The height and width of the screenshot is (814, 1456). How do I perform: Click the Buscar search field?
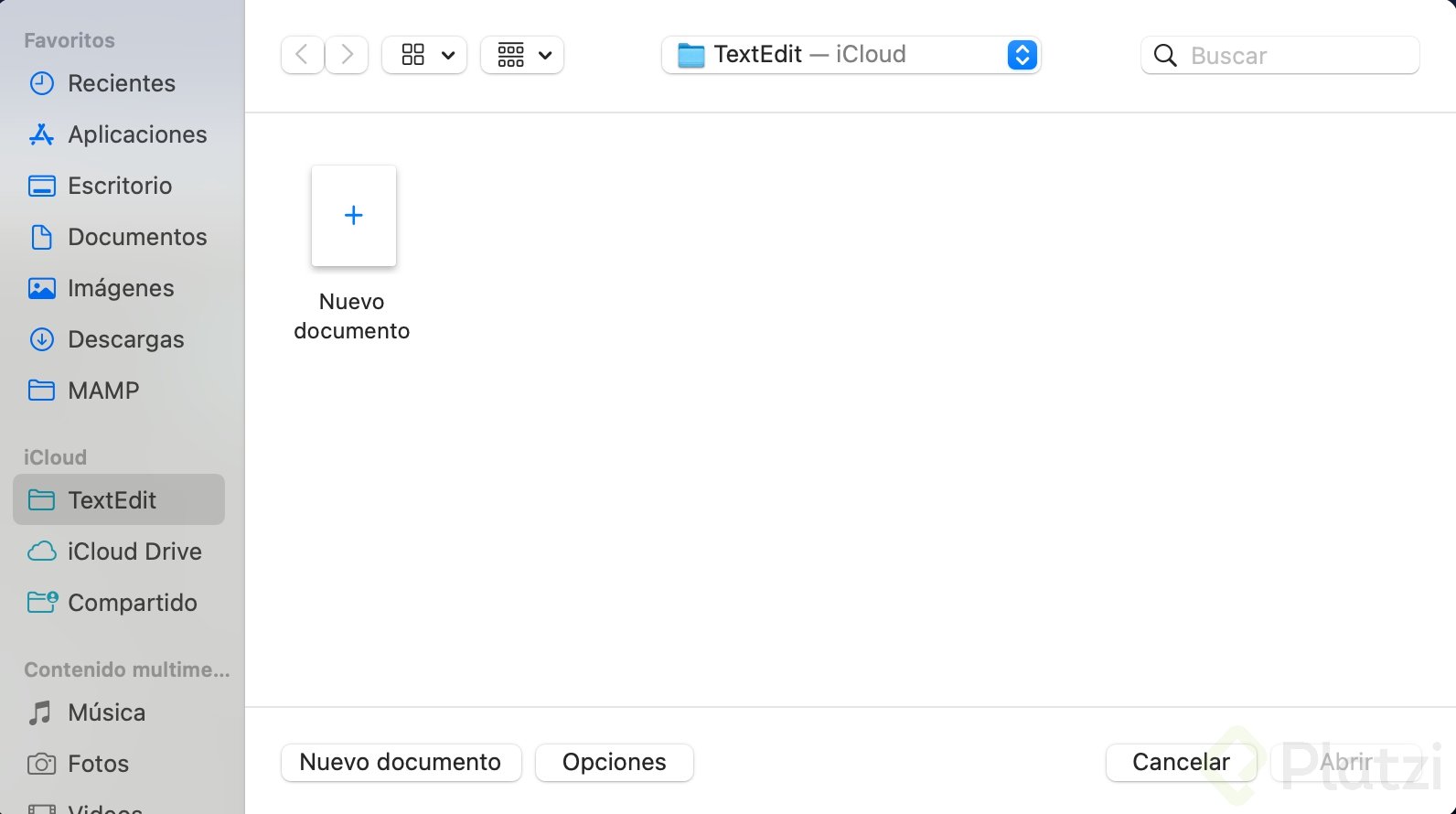pos(1299,56)
